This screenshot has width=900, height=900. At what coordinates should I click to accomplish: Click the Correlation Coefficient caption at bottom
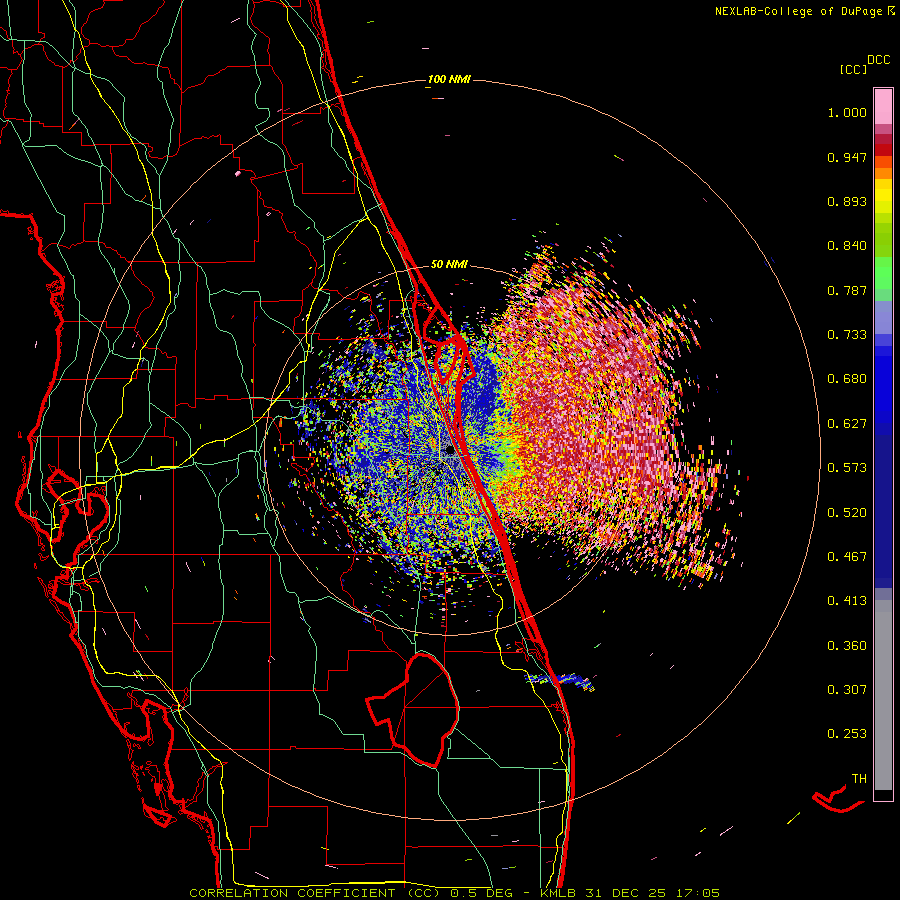click(x=454, y=893)
